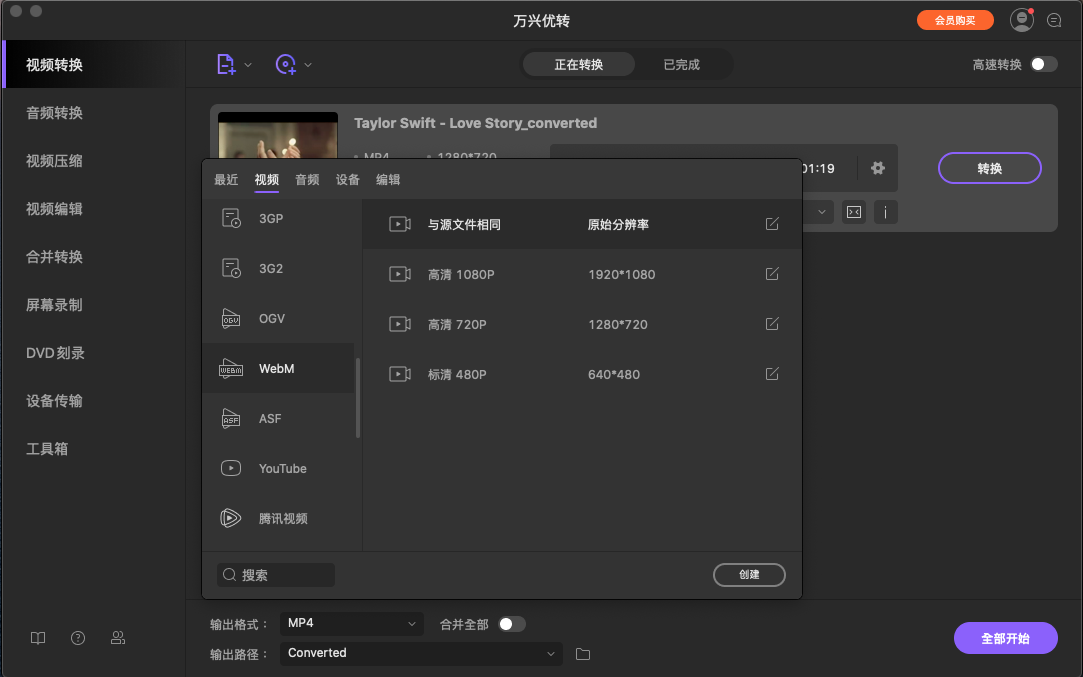Click the 会员购买 button

(x=955, y=19)
